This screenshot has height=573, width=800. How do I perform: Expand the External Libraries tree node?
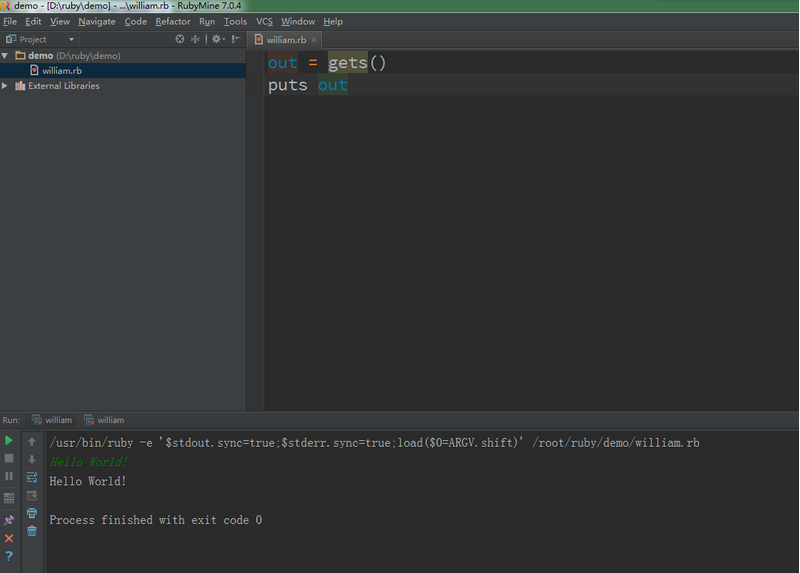point(5,86)
